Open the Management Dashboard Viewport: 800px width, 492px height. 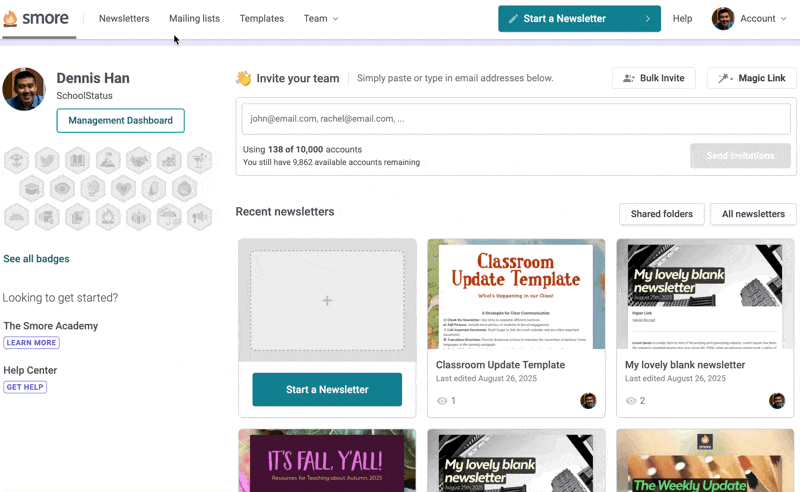(120, 120)
